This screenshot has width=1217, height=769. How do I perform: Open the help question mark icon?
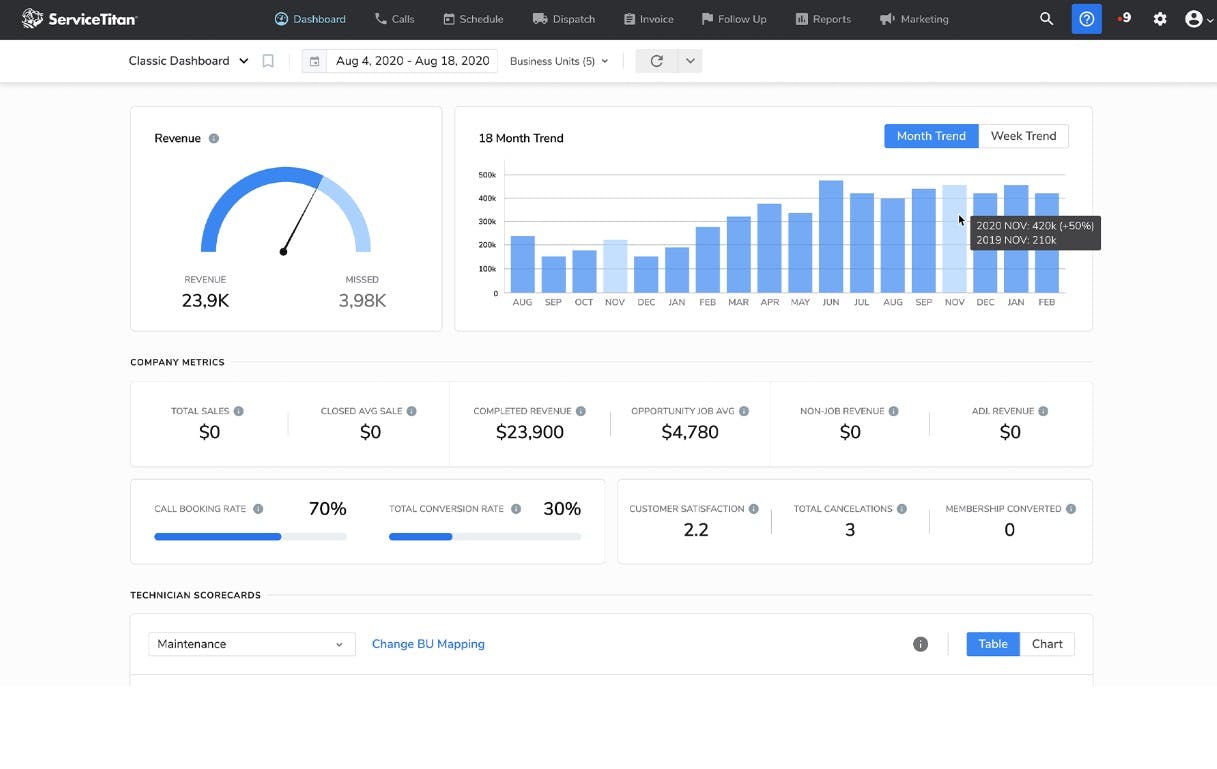1086,19
